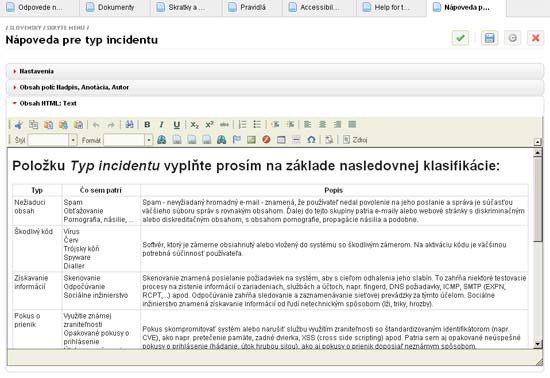
Task: Apply strikethrough formatting
Action: point(224,124)
